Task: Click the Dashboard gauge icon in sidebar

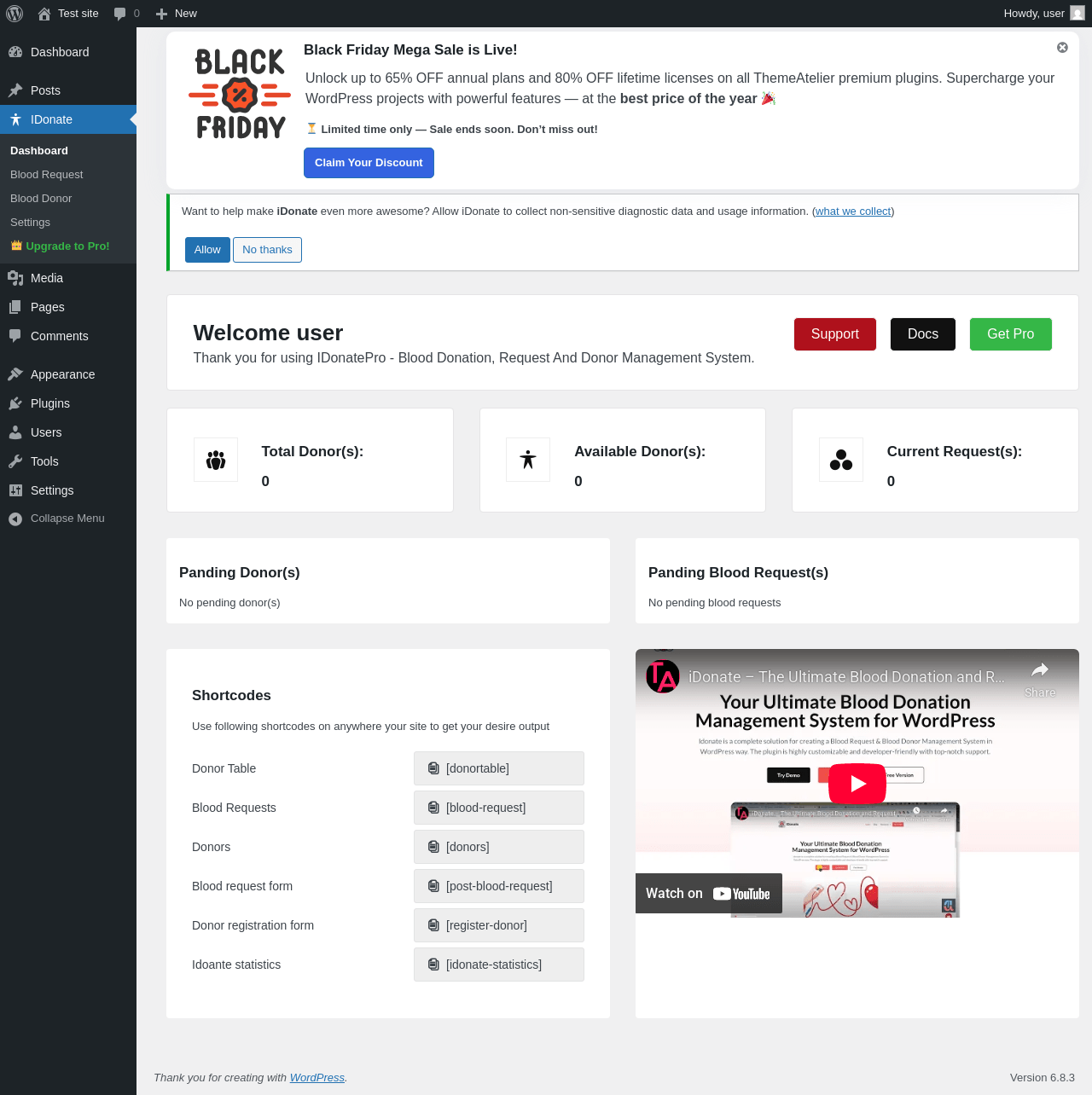Action: tap(15, 52)
